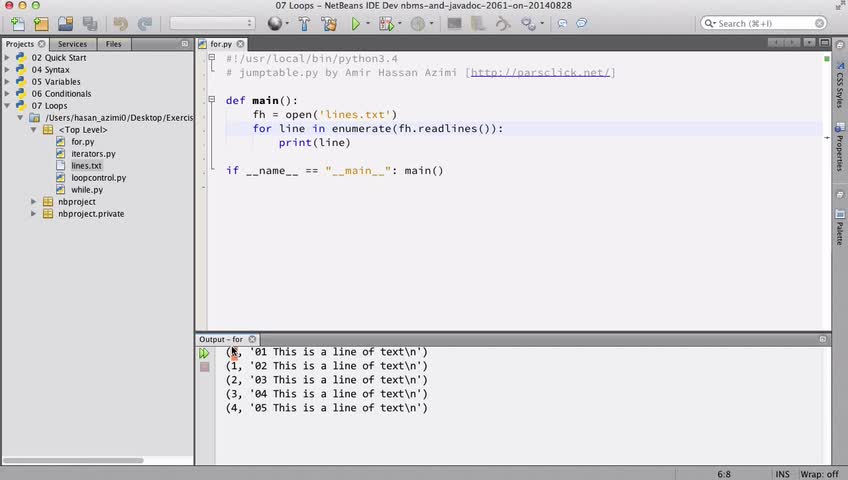Click the Clean and Build Project icon
Screen dimensions: 848x480
coord(329,23)
